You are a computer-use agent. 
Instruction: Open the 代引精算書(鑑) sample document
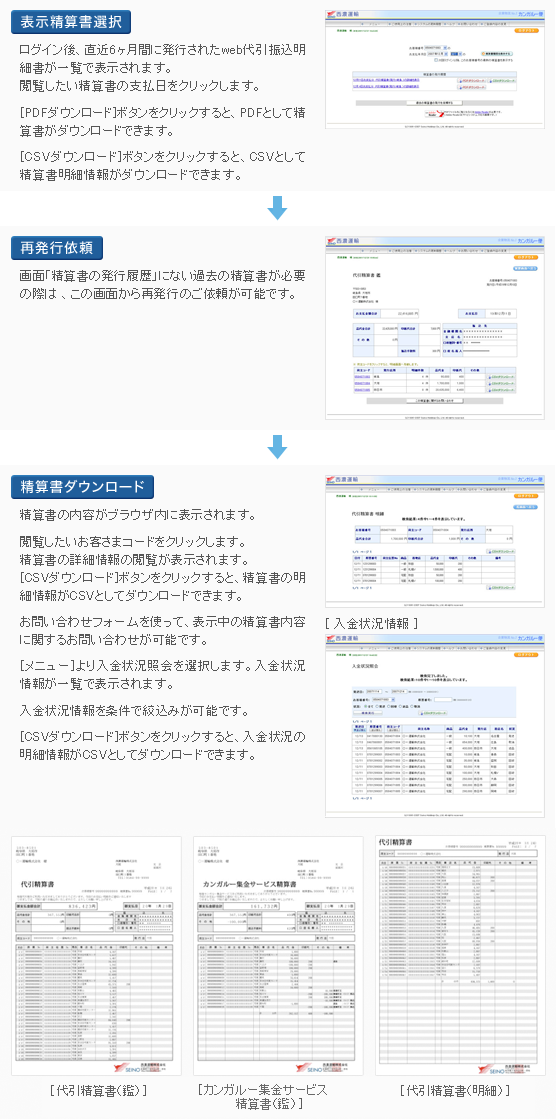click(96, 956)
